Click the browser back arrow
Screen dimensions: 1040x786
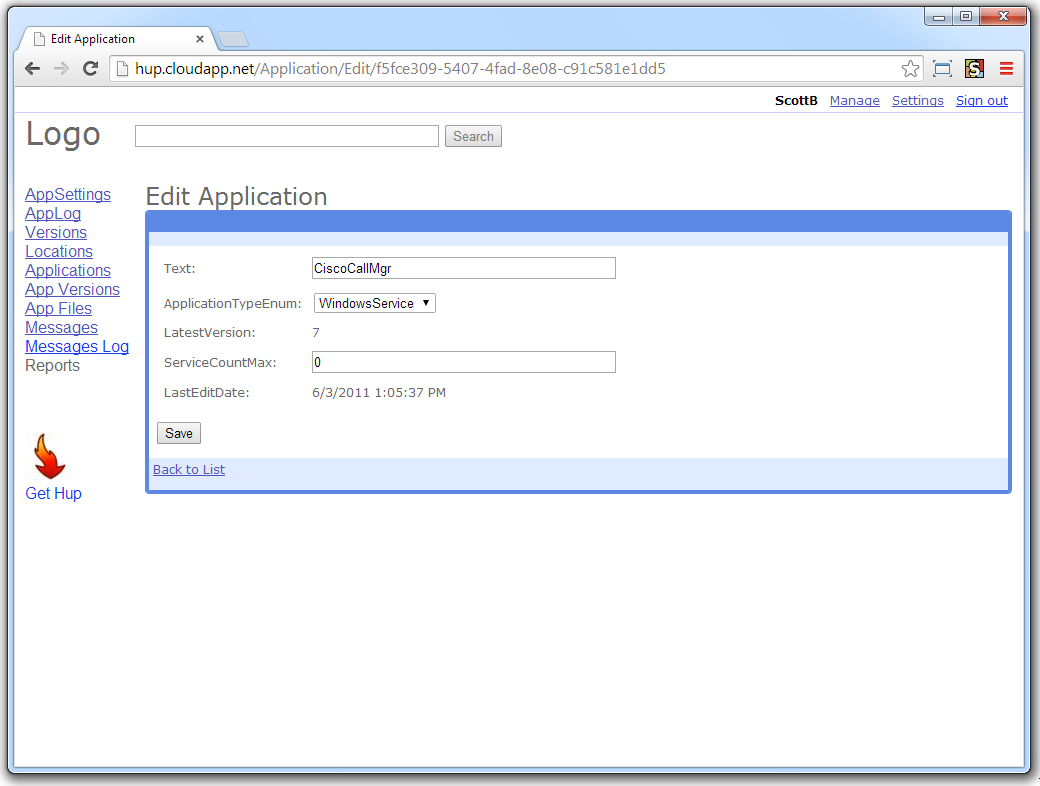pos(32,69)
